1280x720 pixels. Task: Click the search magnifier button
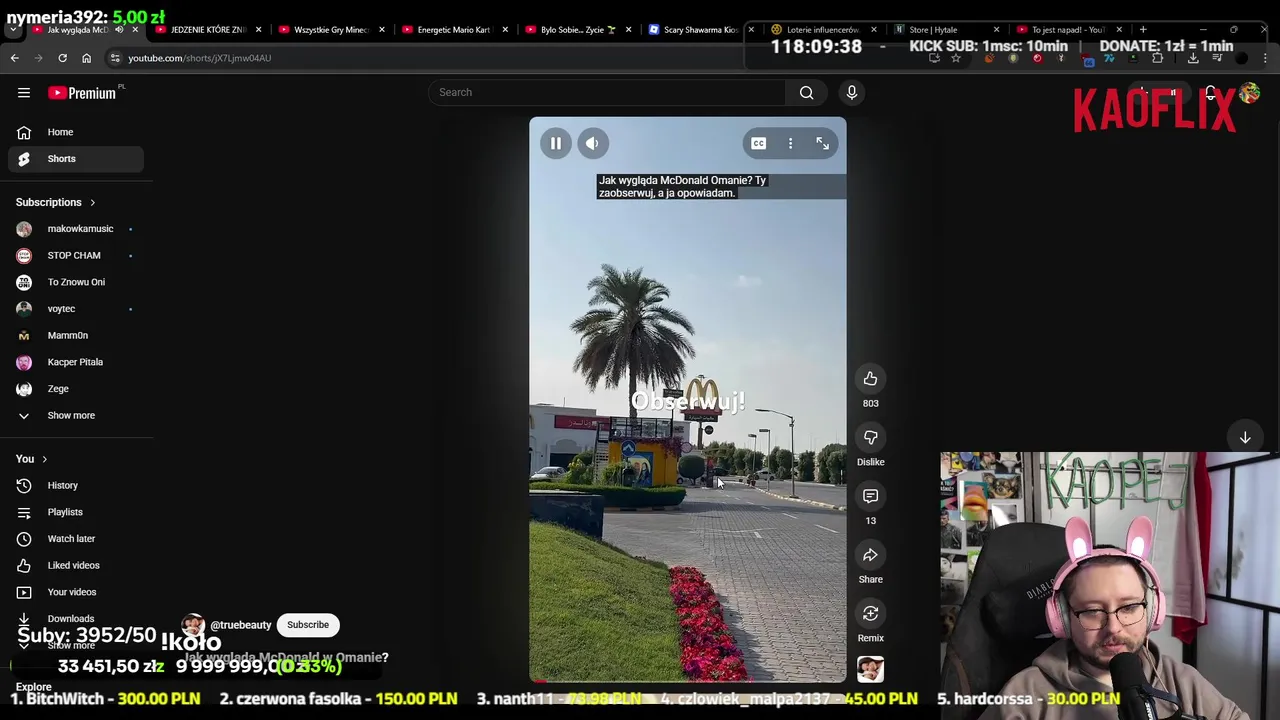(806, 92)
